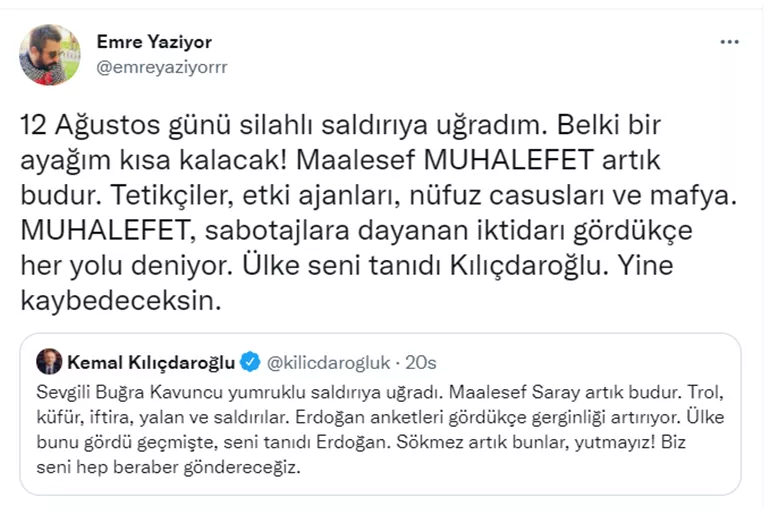Click the blue verified badge beside Kılıçdaroğlu
Screen dimensions: 770x512
point(254,361)
